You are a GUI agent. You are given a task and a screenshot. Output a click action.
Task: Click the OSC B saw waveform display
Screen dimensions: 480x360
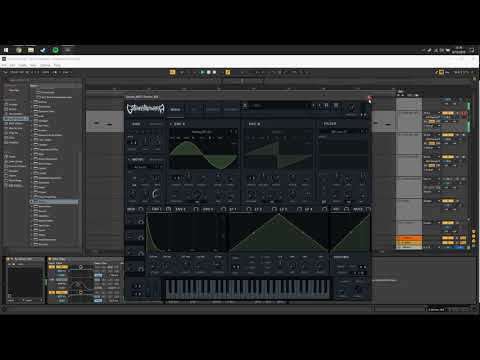click(x=278, y=155)
